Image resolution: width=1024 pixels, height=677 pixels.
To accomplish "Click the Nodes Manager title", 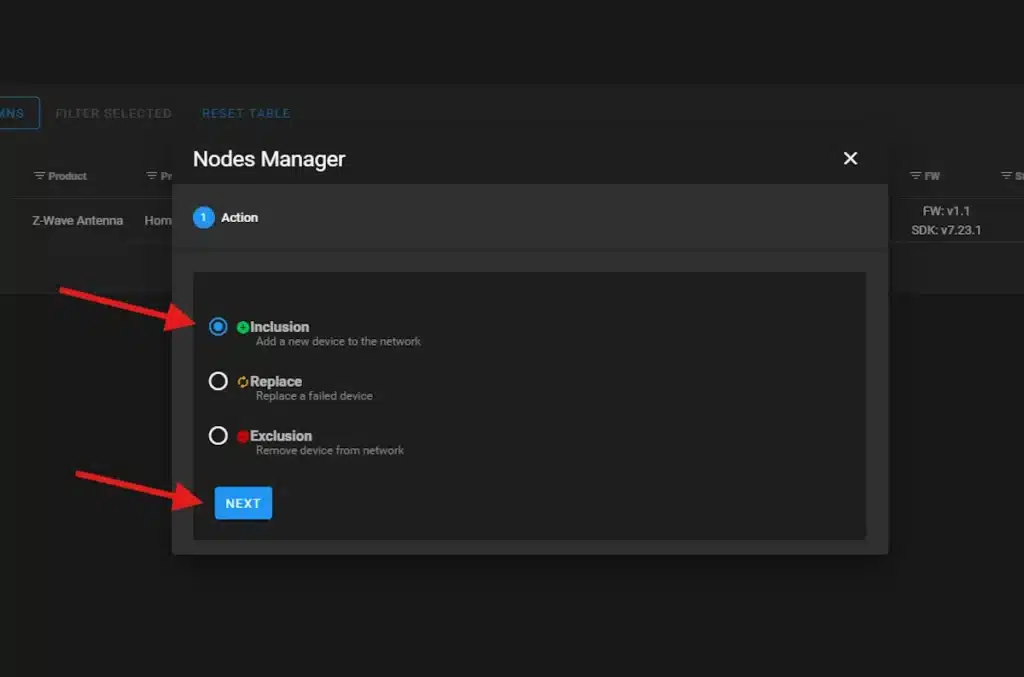I will 269,159.
